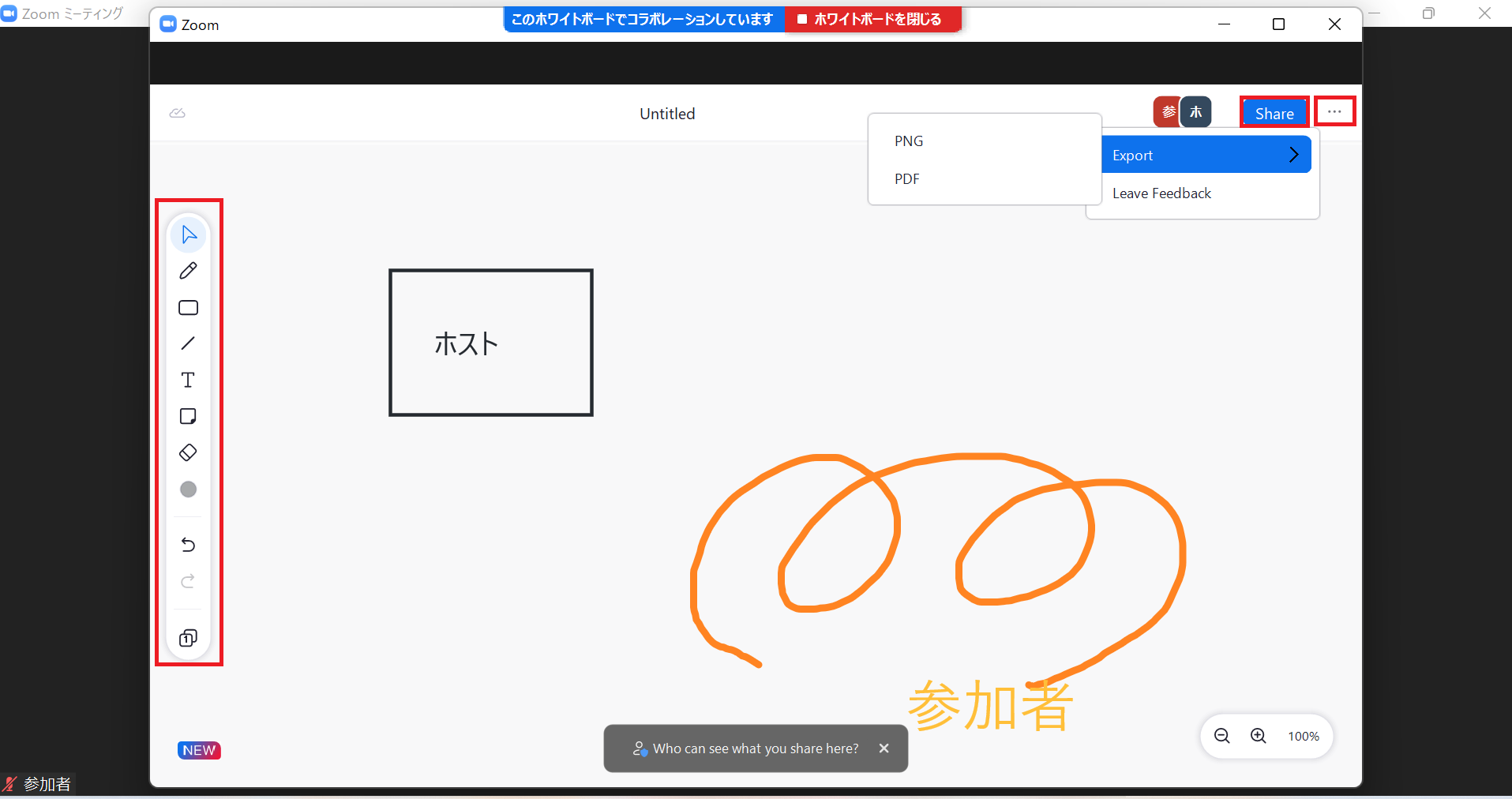
Task: Open the gray color picker circle
Action: (188, 490)
